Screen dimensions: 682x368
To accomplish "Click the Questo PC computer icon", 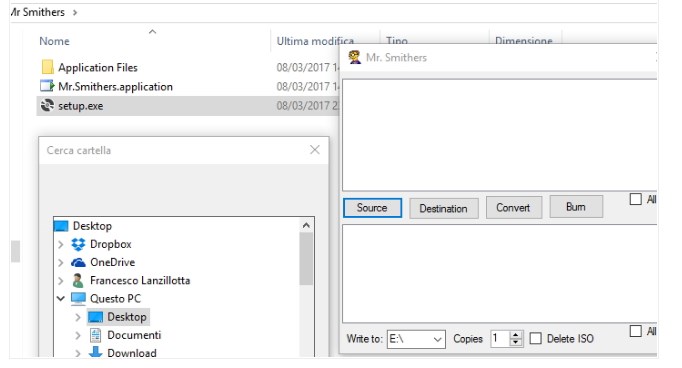I will tap(78, 298).
